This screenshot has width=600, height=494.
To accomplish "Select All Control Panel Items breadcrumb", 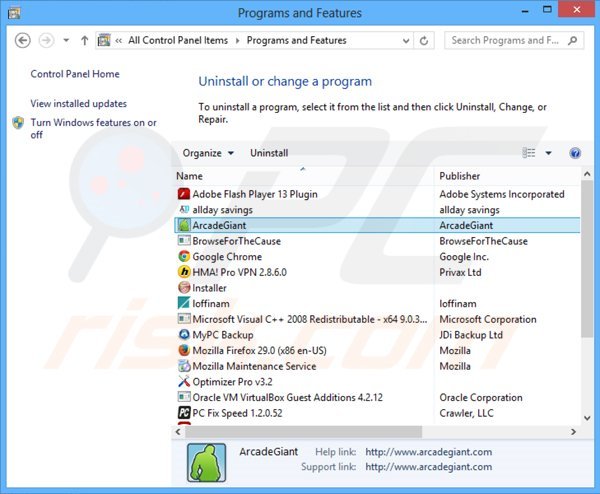I will [178, 40].
